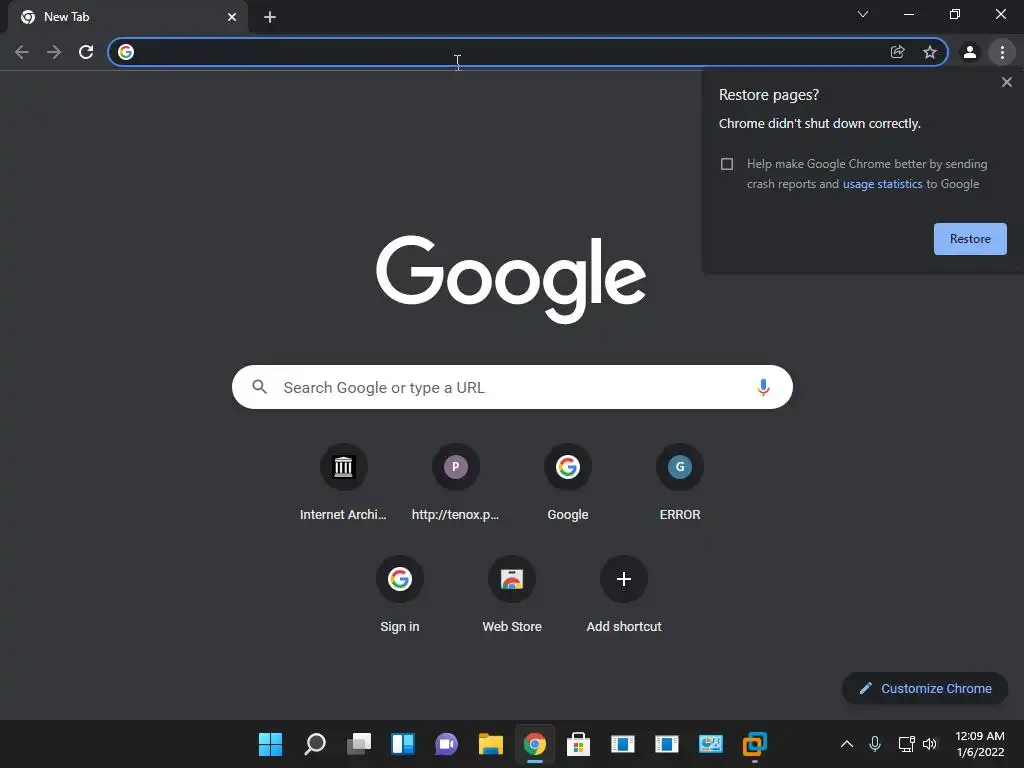
Task: Open the ERROR shortcut tile
Action: 680,483
